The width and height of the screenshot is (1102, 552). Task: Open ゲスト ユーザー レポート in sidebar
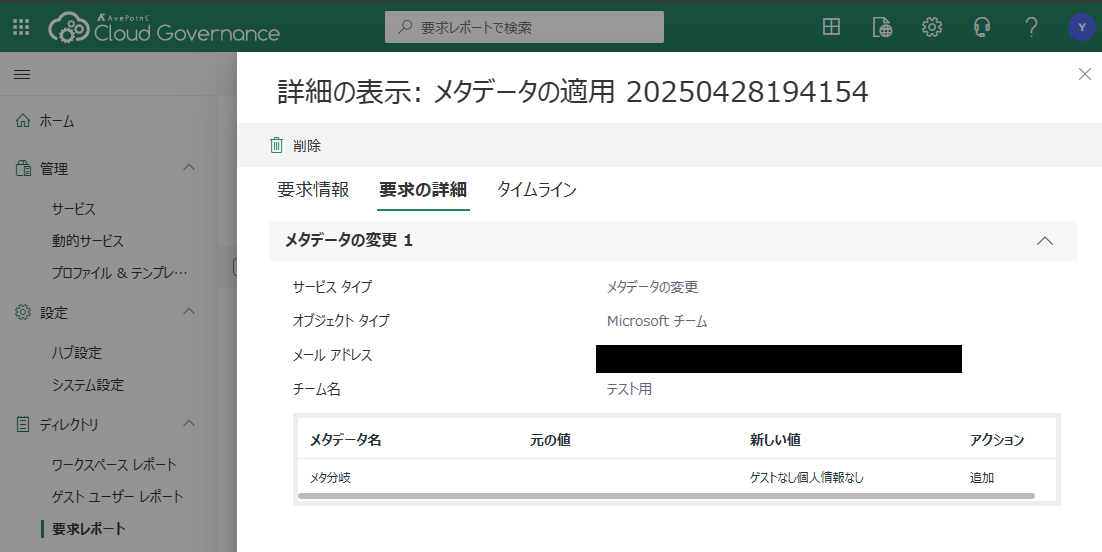pyautogui.click(x=118, y=496)
